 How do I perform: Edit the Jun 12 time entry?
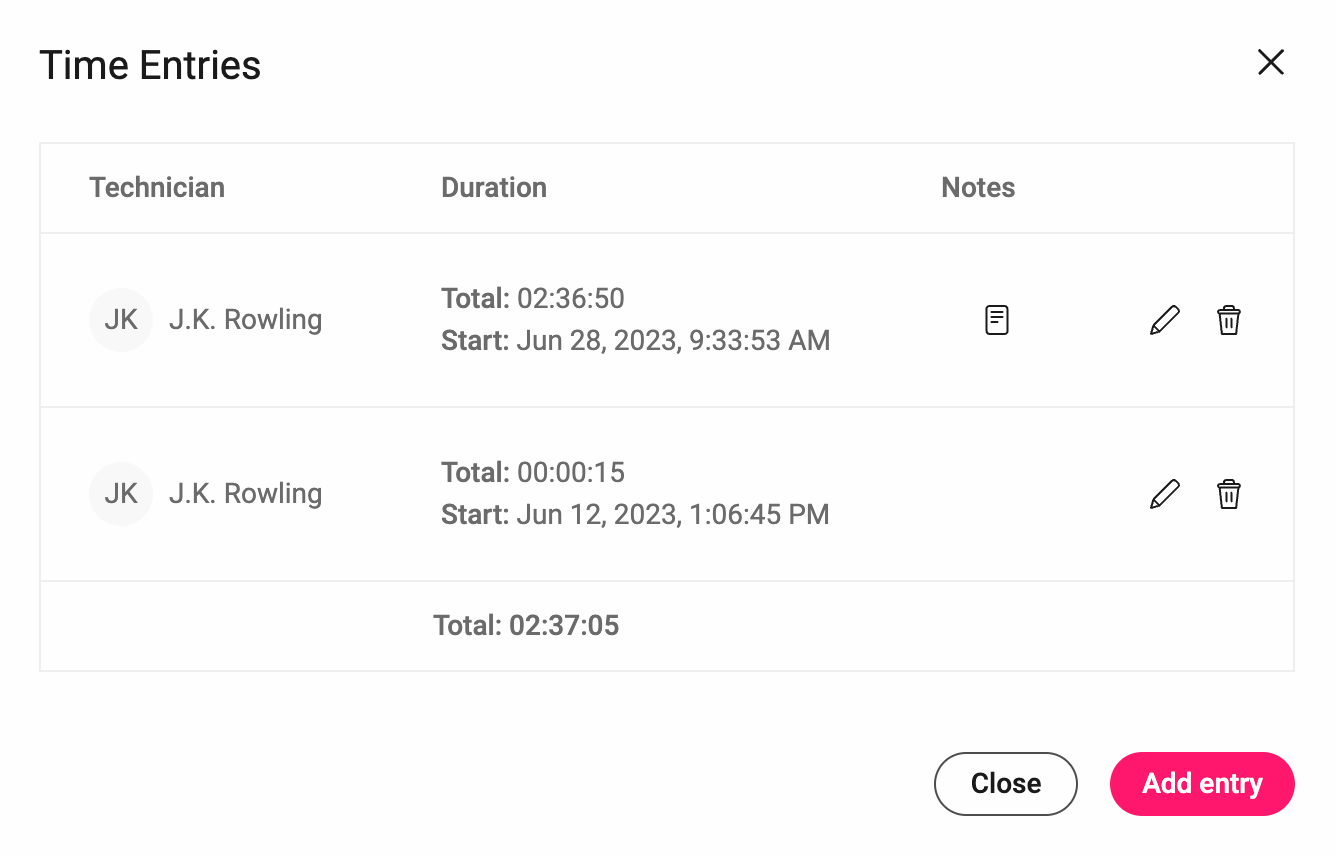tap(1165, 494)
